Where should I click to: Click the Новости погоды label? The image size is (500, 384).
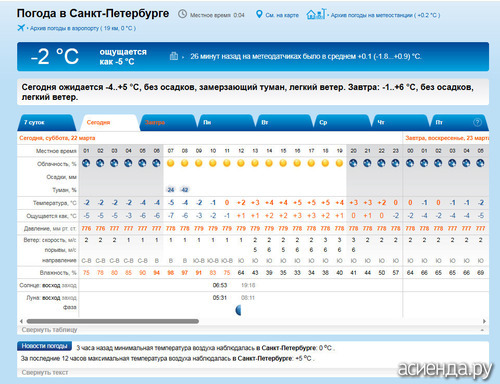click(44, 346)
